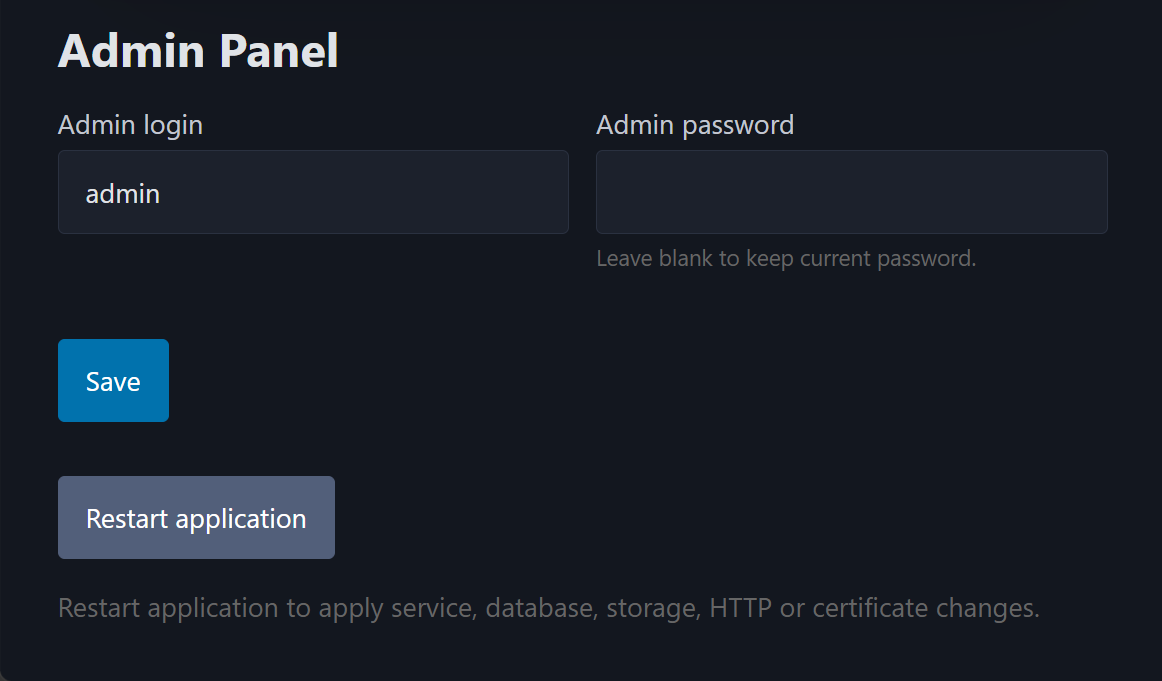Screen dimensions: 1162x681
Task: Click the Save button
Action: pos(113,380)
